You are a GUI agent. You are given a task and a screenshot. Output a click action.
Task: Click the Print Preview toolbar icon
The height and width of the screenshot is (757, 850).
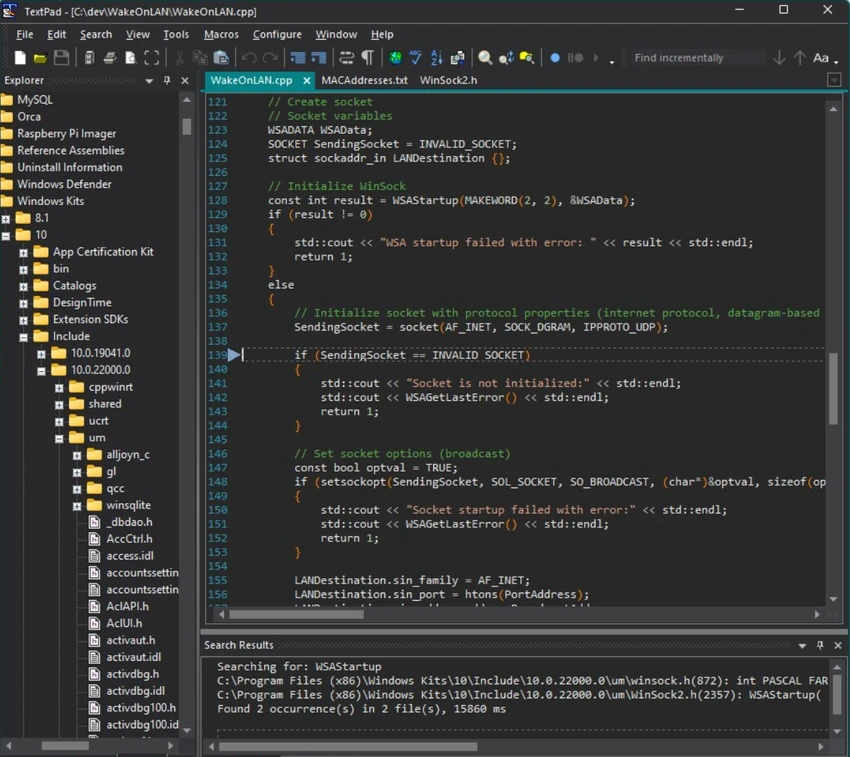click(131, 57)
